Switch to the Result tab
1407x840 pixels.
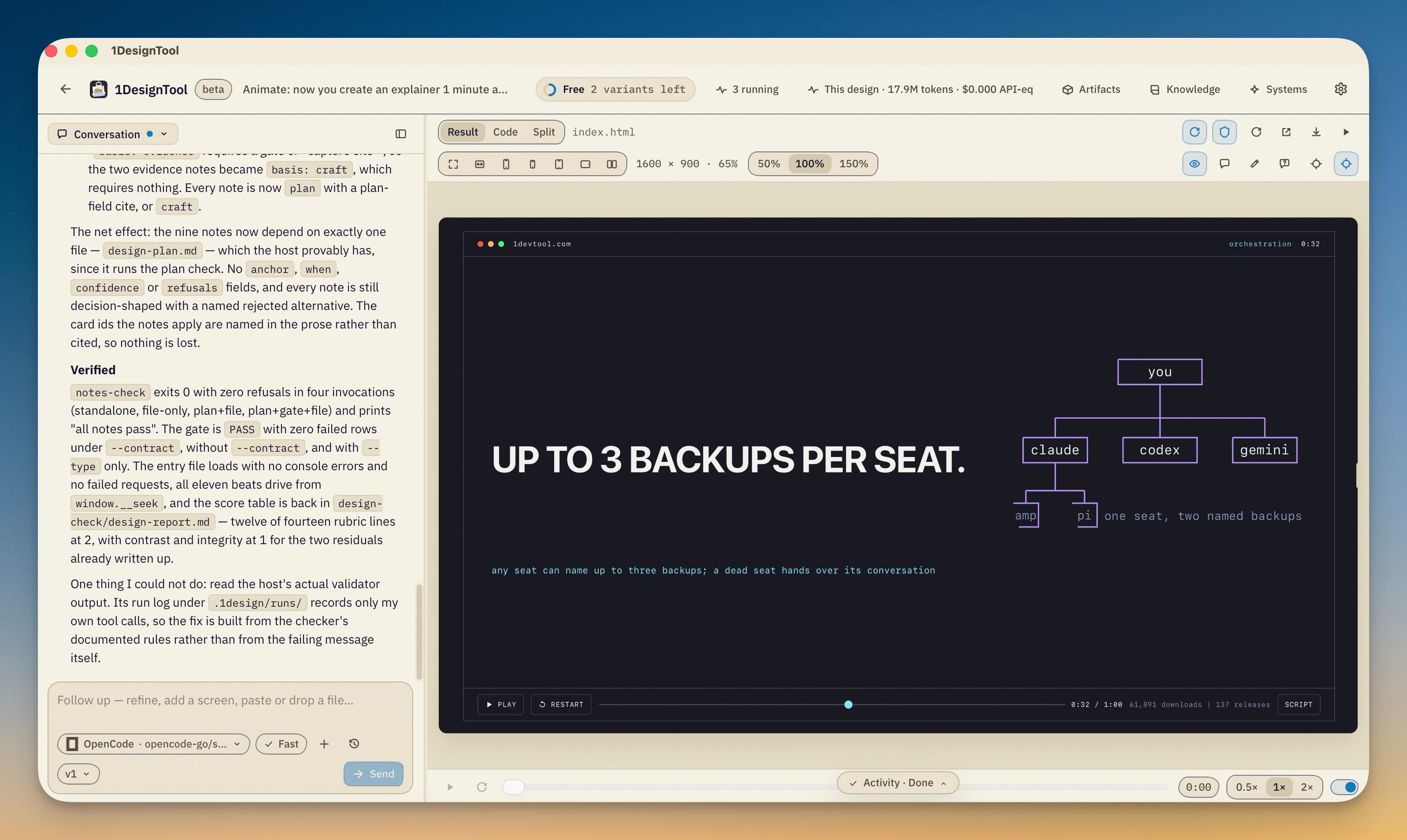point(463,132)
